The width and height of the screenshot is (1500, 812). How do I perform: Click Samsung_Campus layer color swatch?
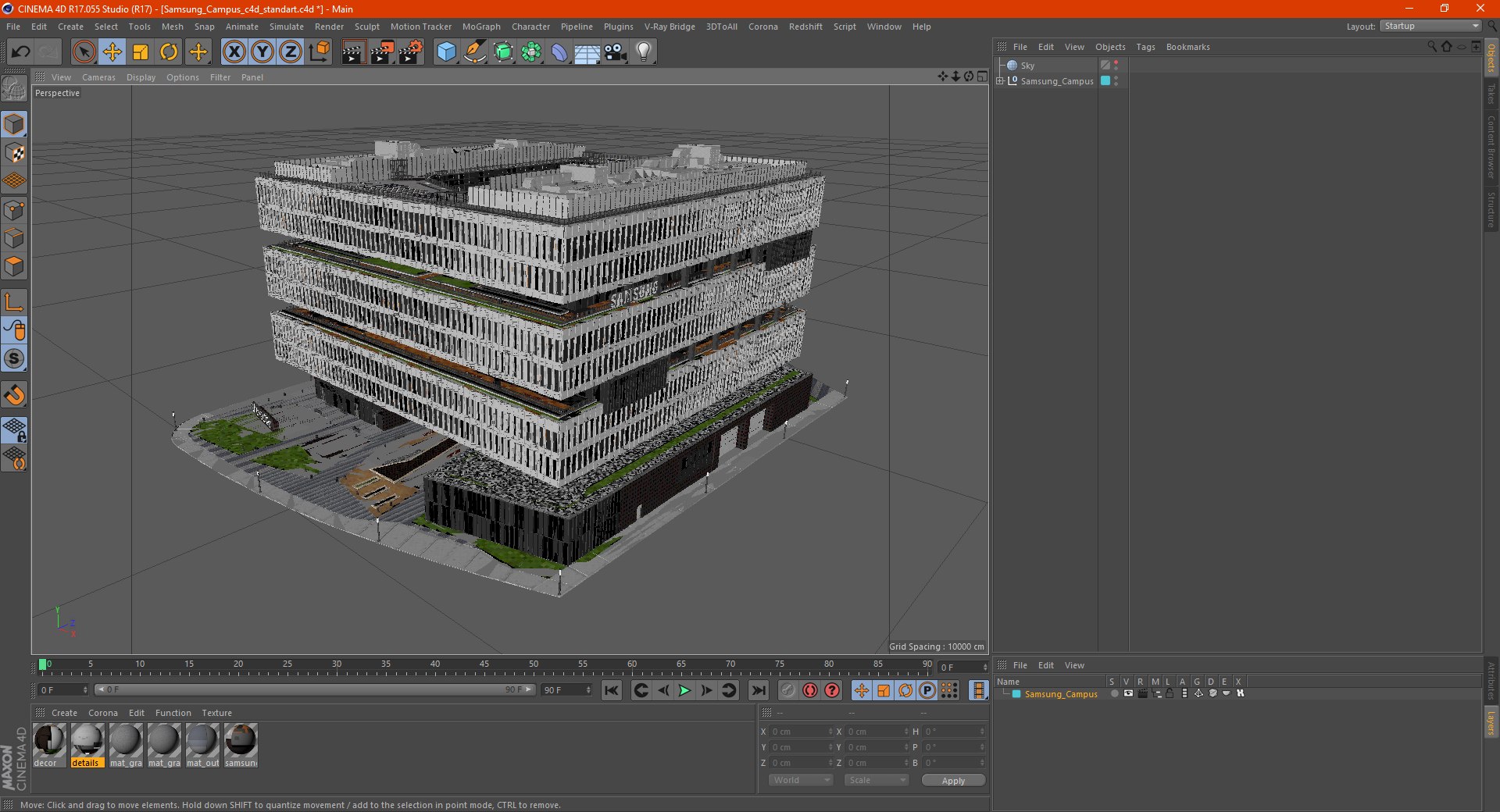click(x=1016, y=694)
